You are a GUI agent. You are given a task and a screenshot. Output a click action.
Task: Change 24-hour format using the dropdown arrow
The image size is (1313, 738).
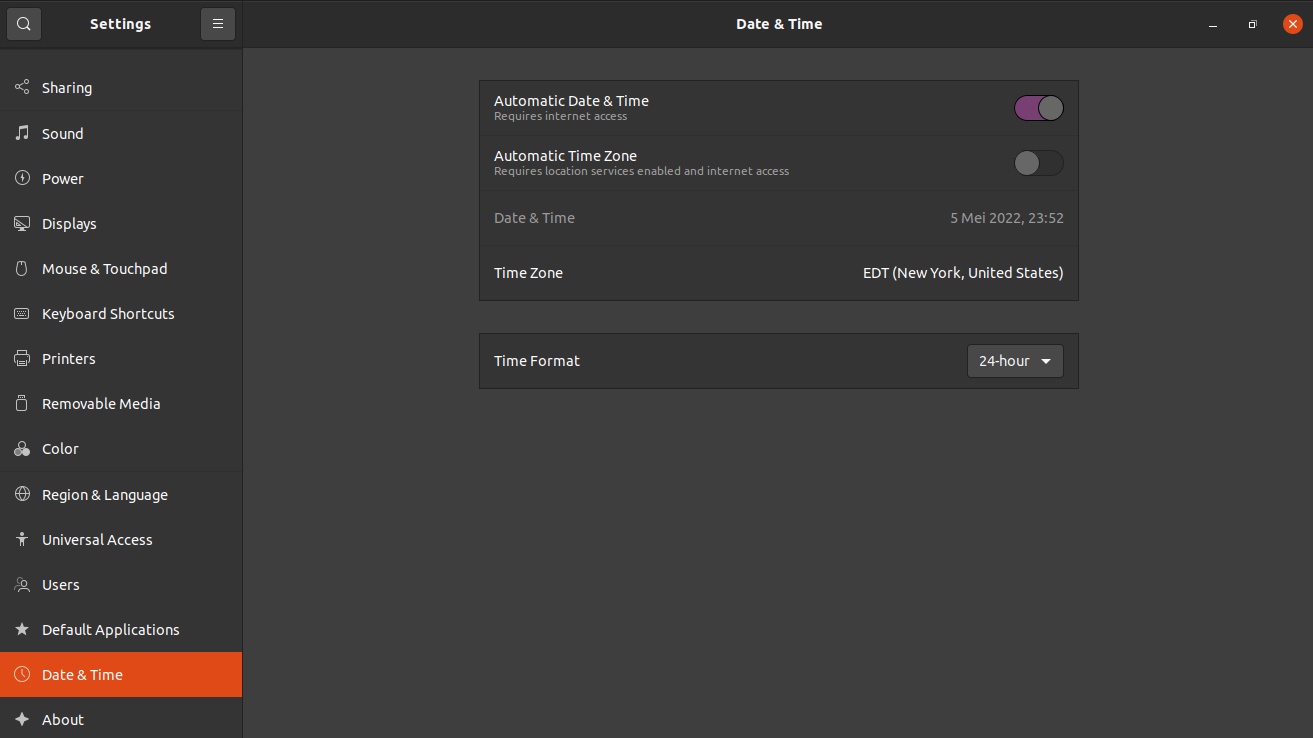(x=1046, y=360)
